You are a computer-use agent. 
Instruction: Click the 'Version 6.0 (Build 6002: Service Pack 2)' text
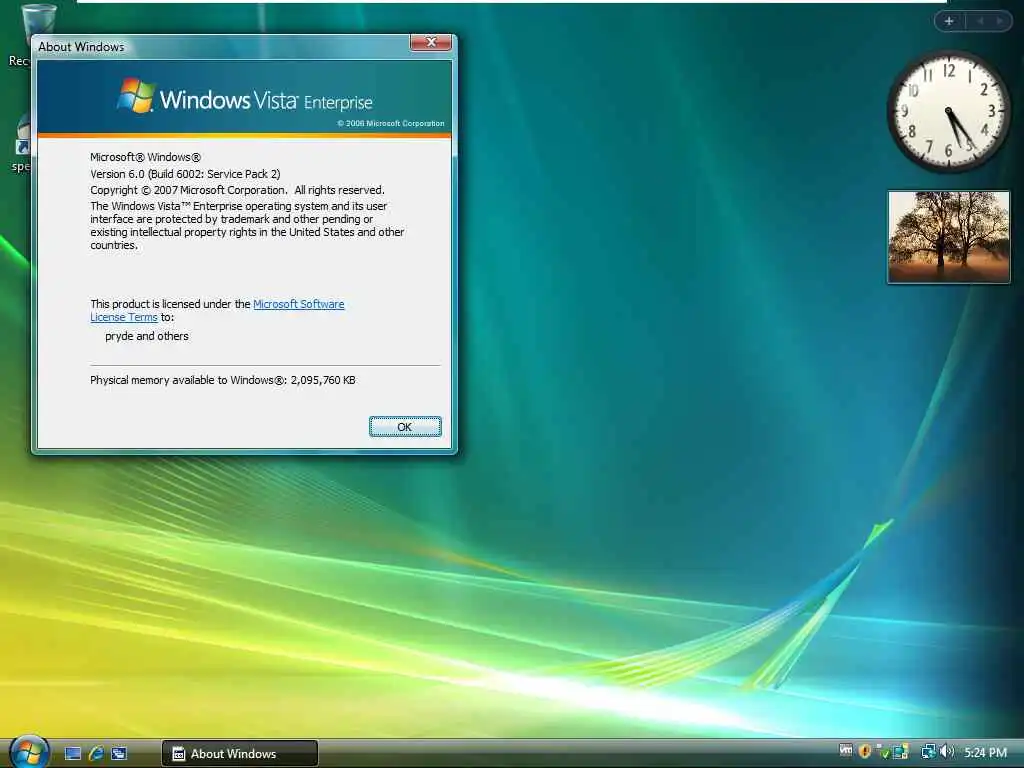tap(185, 174)
